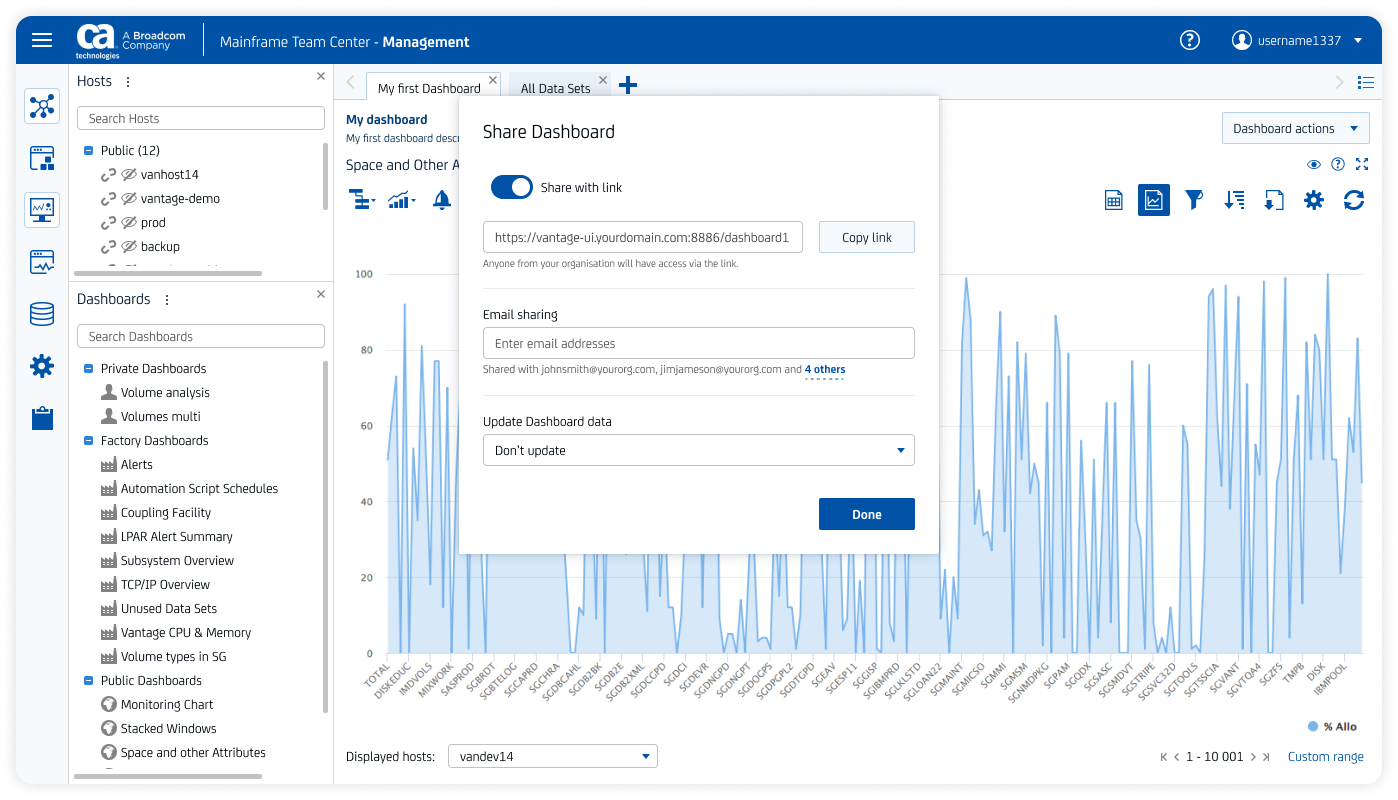Image resolution: width=1398 pixels, height=800 pixels.
Task: Click the export download icon
Action: pos(1274,200)
